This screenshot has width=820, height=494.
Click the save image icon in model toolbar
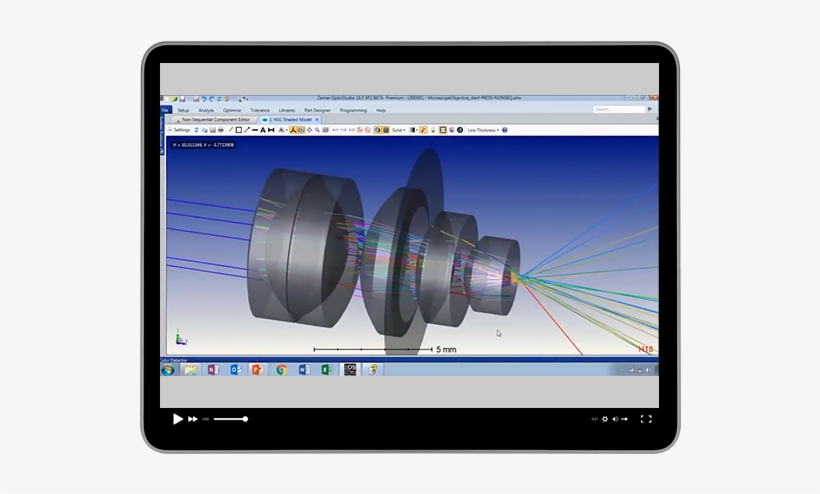213,130
